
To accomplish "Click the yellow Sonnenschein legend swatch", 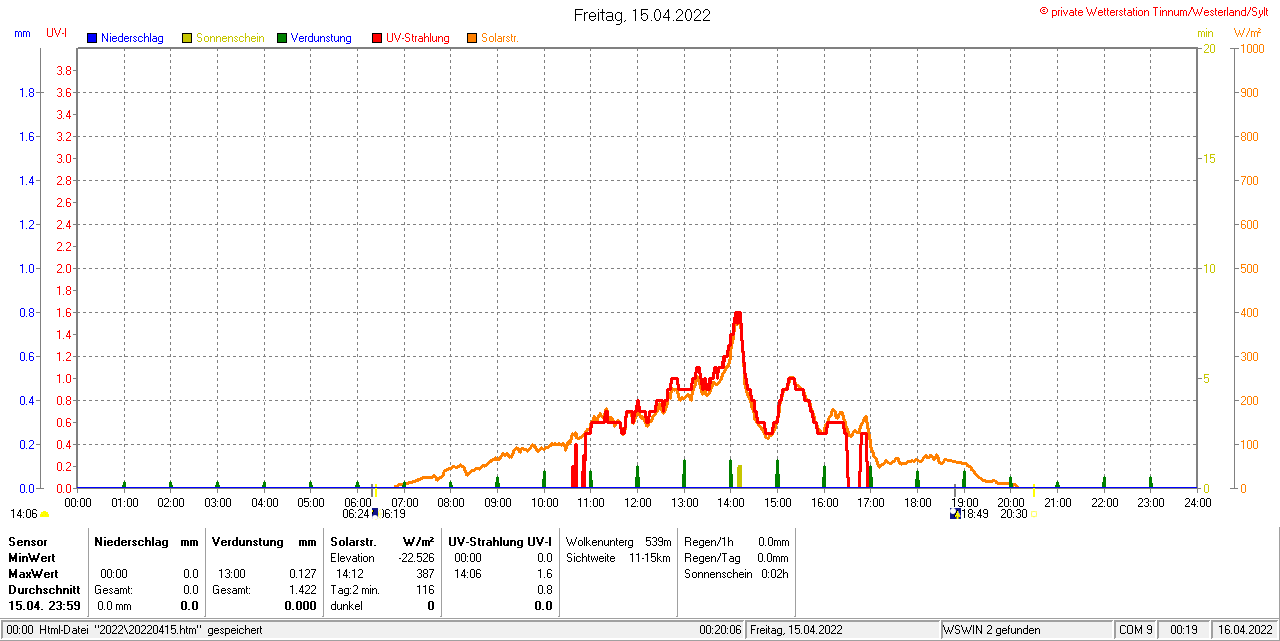I will pos(187,38).
